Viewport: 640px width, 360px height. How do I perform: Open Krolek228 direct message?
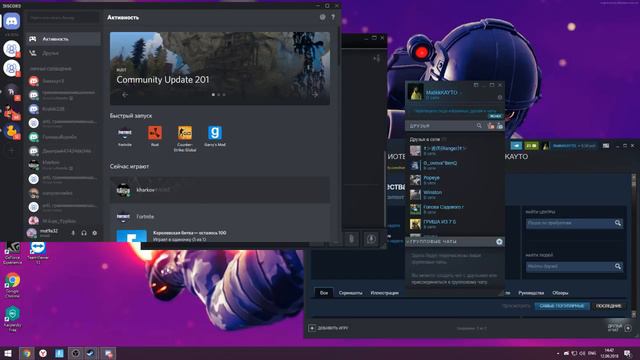[x=63, y=109]
